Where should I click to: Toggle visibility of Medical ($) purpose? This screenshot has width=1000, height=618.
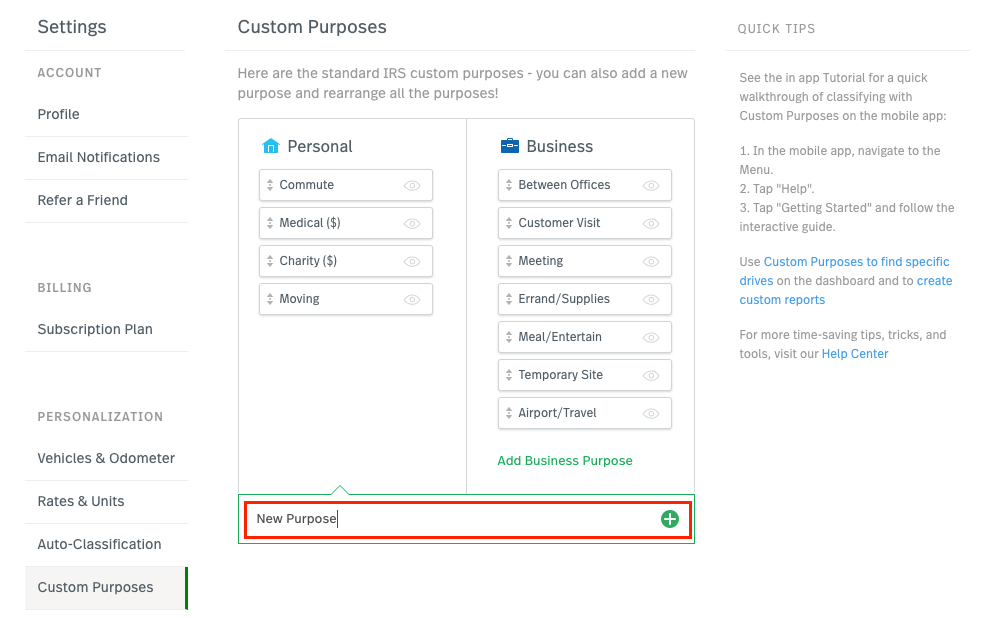tap(412, 224)
